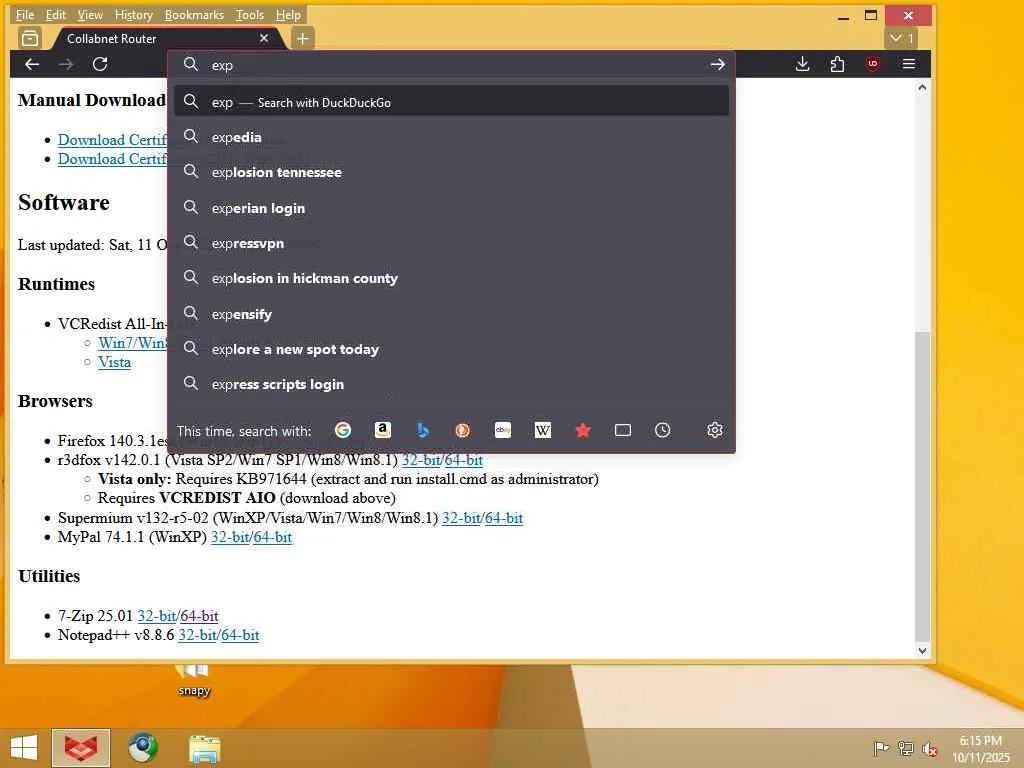Select the Collabnet Router tab
1024x768 pixels.
tap(167, 39)
